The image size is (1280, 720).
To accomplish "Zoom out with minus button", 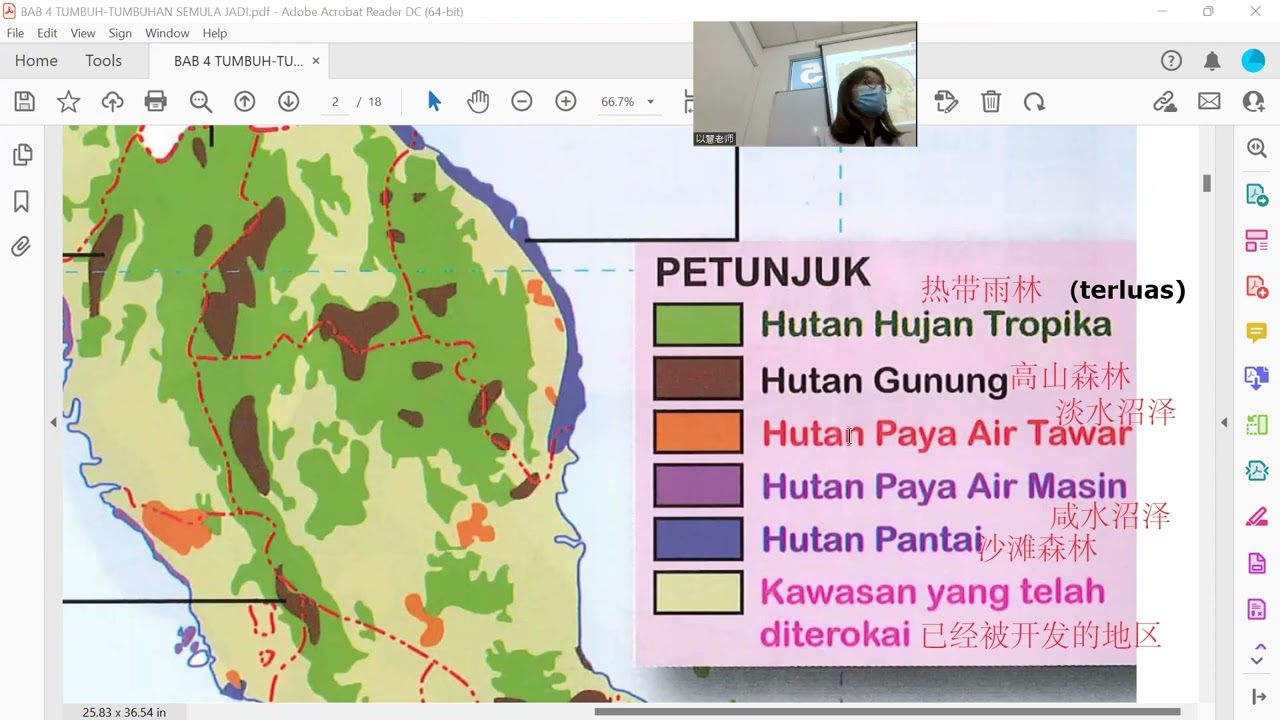I will [522, 101].
